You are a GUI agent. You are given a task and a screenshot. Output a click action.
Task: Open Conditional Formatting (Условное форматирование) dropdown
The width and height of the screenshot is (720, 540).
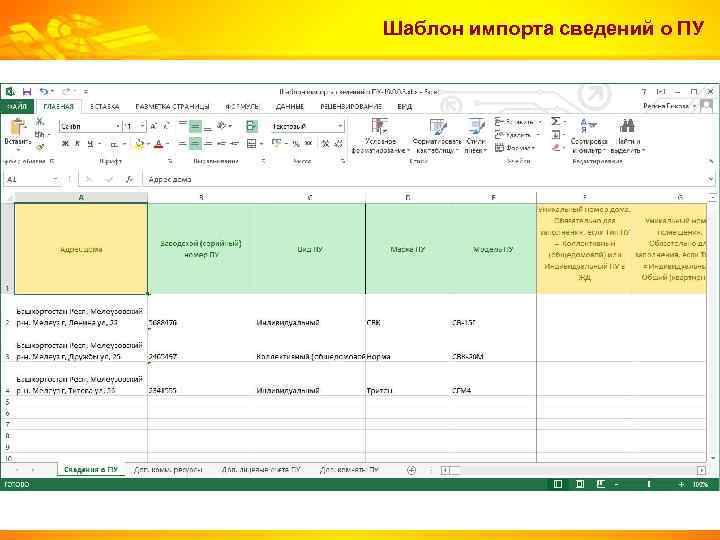click(380, 135)
